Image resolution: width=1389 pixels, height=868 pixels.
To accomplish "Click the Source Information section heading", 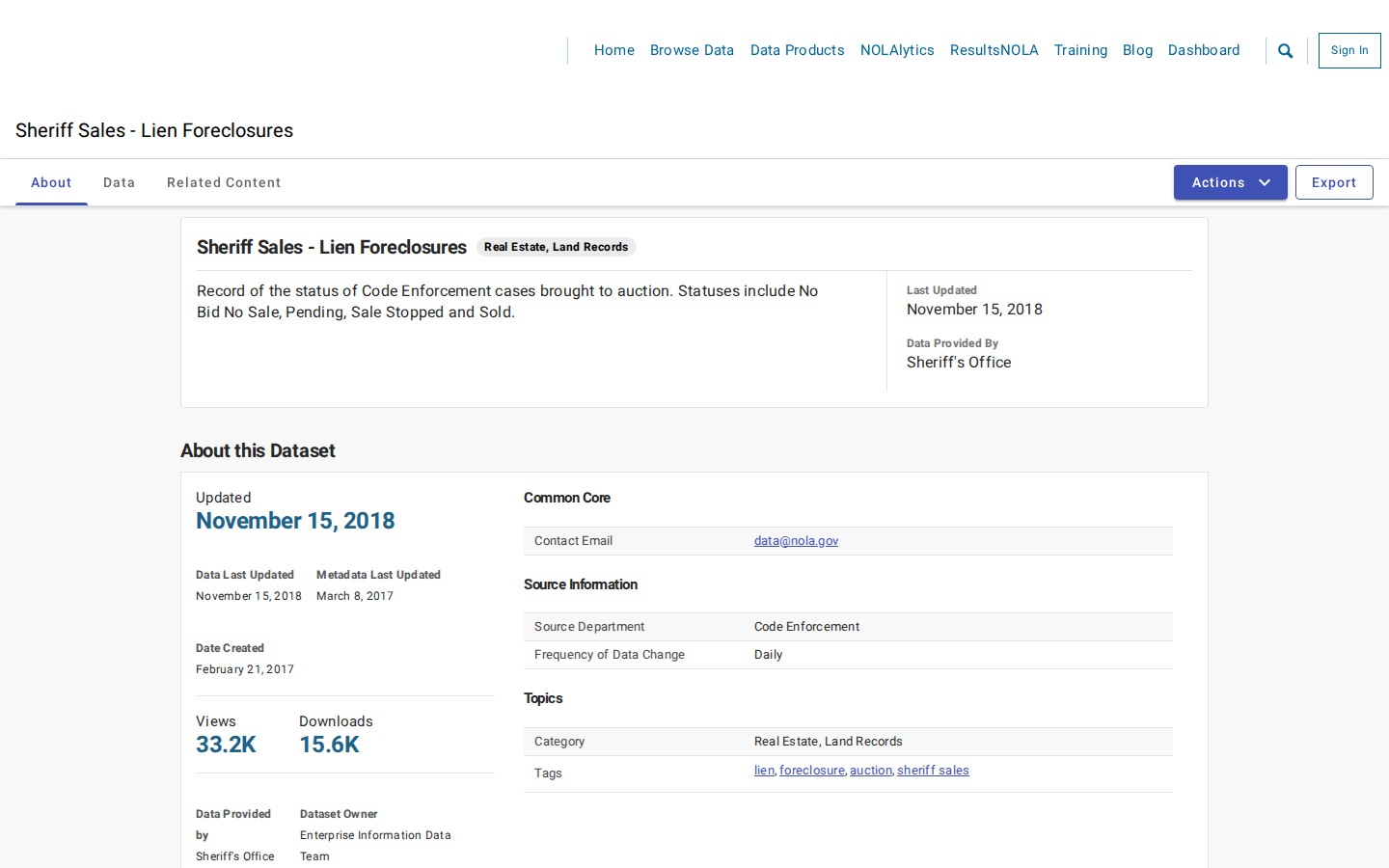I will pyautogui.click(x=581, y=584).
